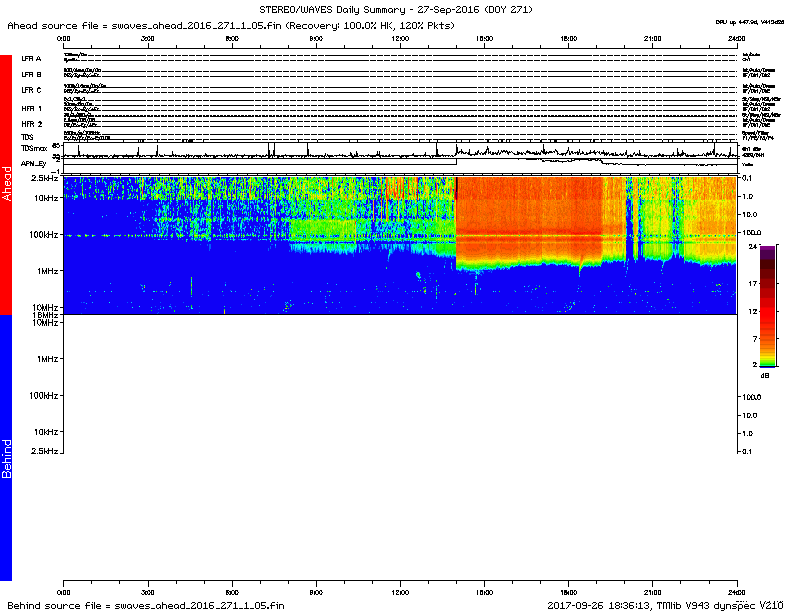Click the 1200 tick on top time axis

coord(400,36)
